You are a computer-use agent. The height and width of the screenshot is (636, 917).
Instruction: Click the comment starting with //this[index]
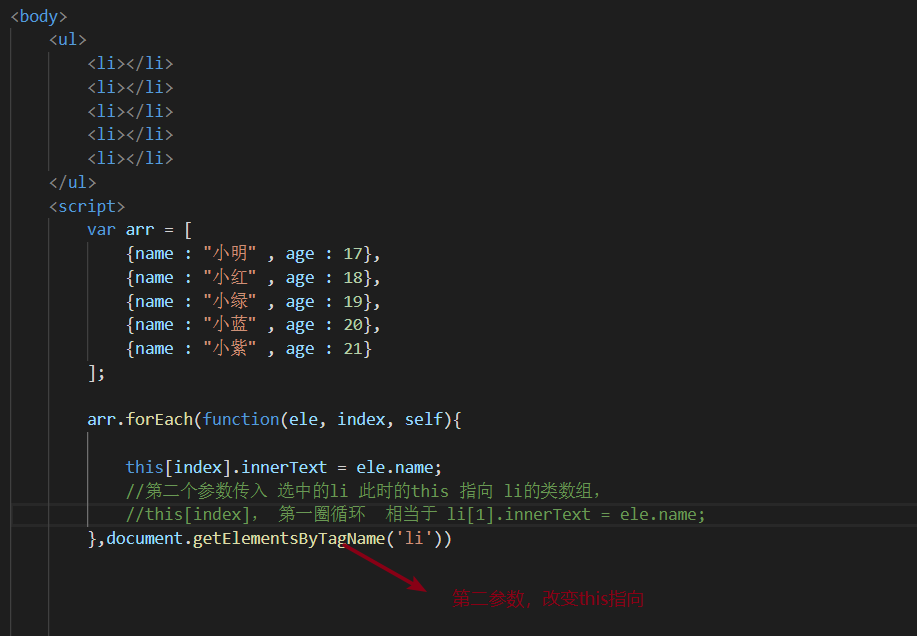coord(416,514)
